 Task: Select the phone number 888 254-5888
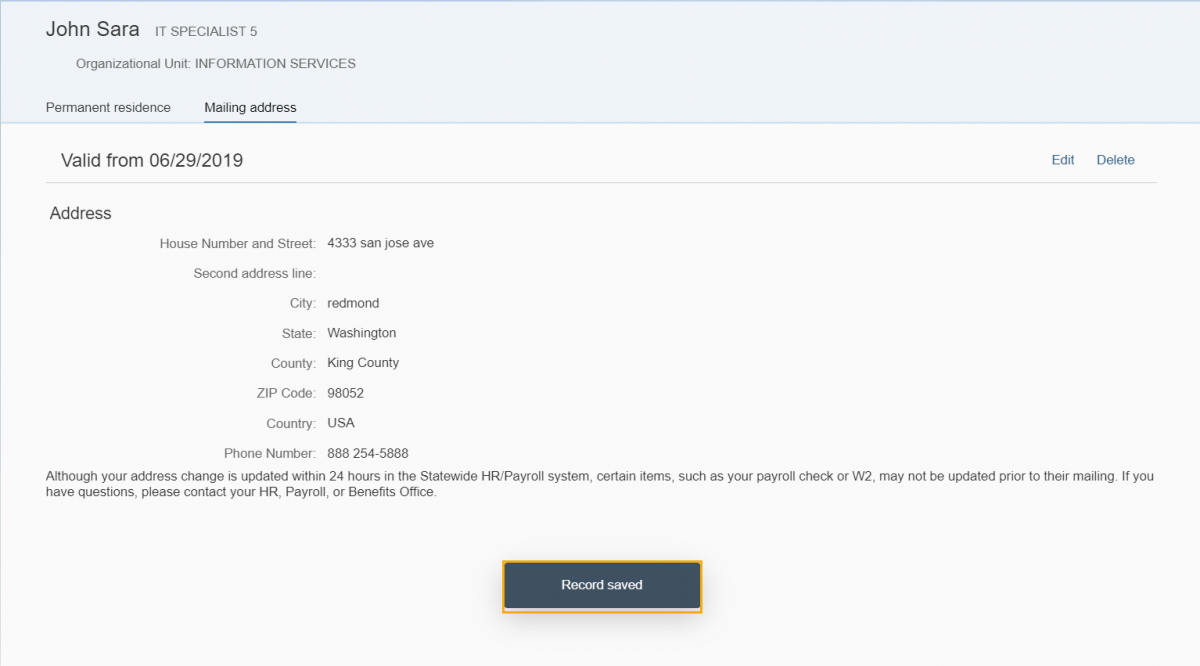pyautogui.click(x=368, y=453)
